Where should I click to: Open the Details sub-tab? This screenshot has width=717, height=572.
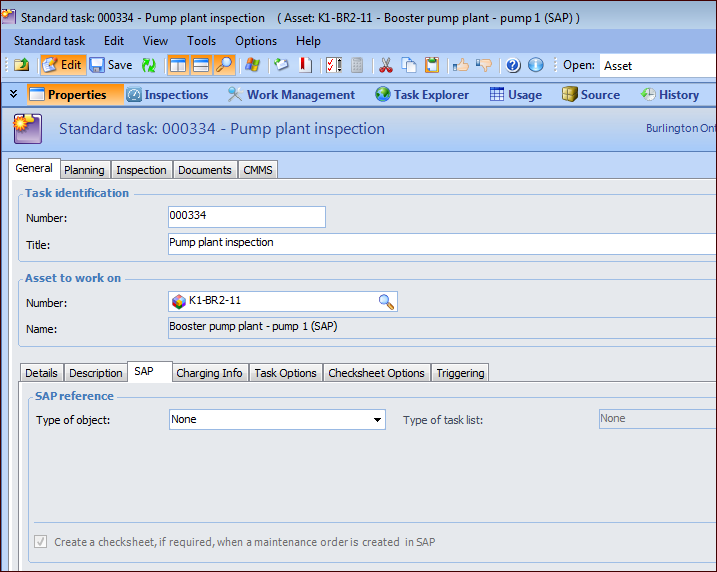coord(42,373)
